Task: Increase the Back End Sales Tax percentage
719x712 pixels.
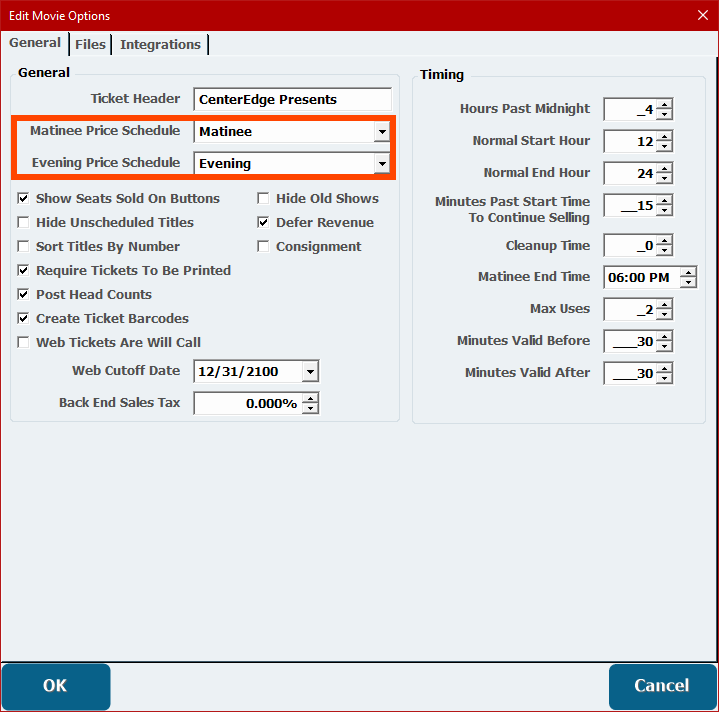Action: 311,398
